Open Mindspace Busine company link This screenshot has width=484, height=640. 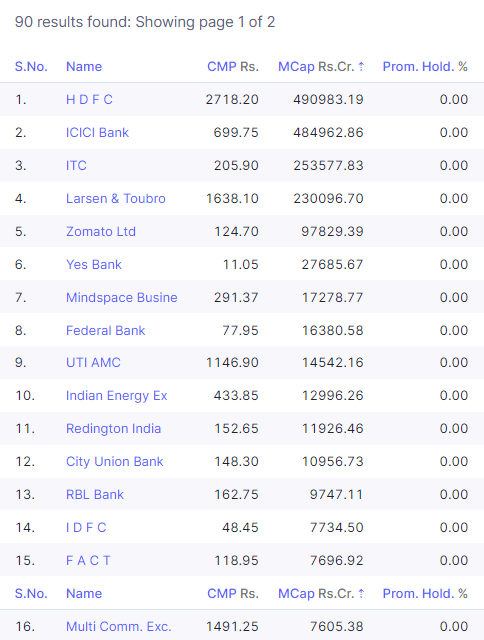(x=122, y=298)
